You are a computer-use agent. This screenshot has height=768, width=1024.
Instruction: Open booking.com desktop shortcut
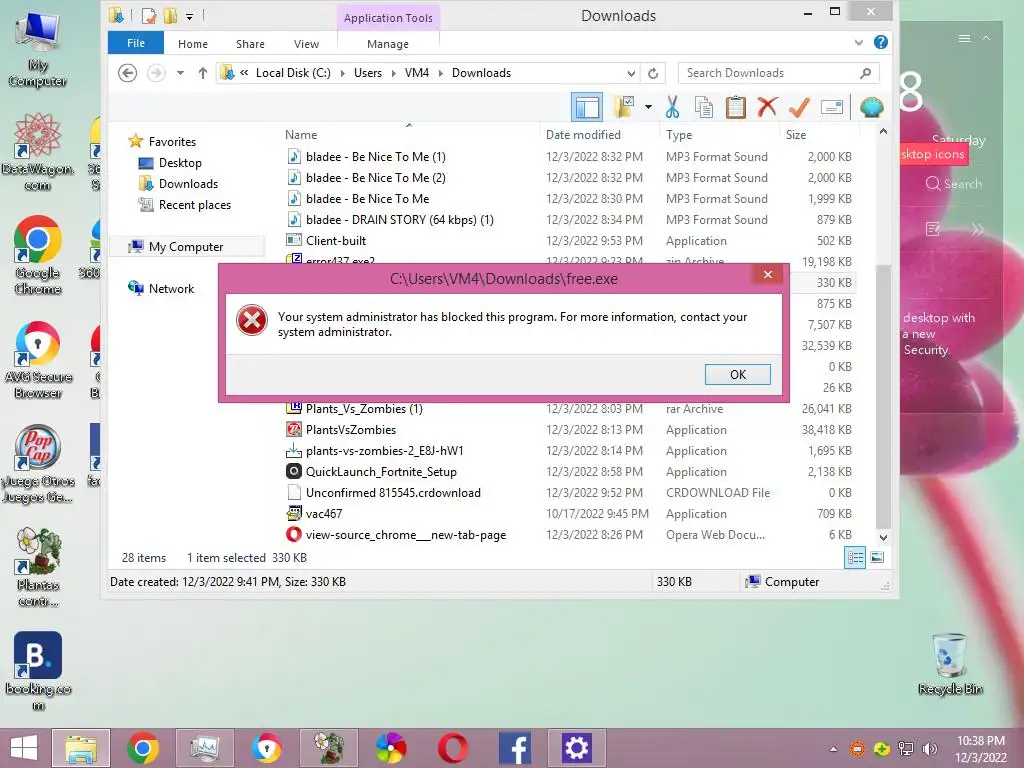point(38,670)
